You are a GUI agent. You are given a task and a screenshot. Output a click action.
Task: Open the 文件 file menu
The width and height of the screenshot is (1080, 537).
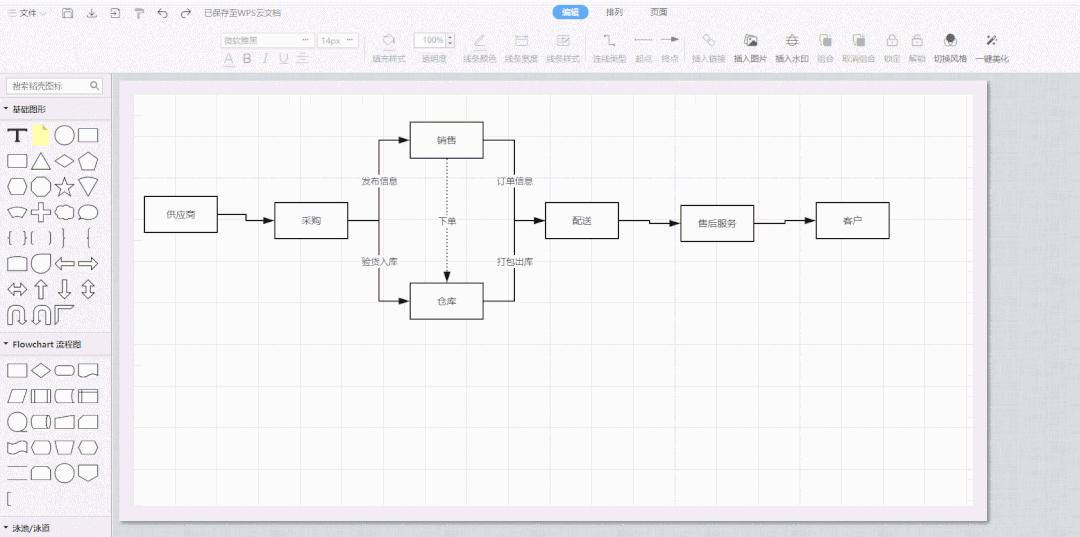(x=28, y=13)
